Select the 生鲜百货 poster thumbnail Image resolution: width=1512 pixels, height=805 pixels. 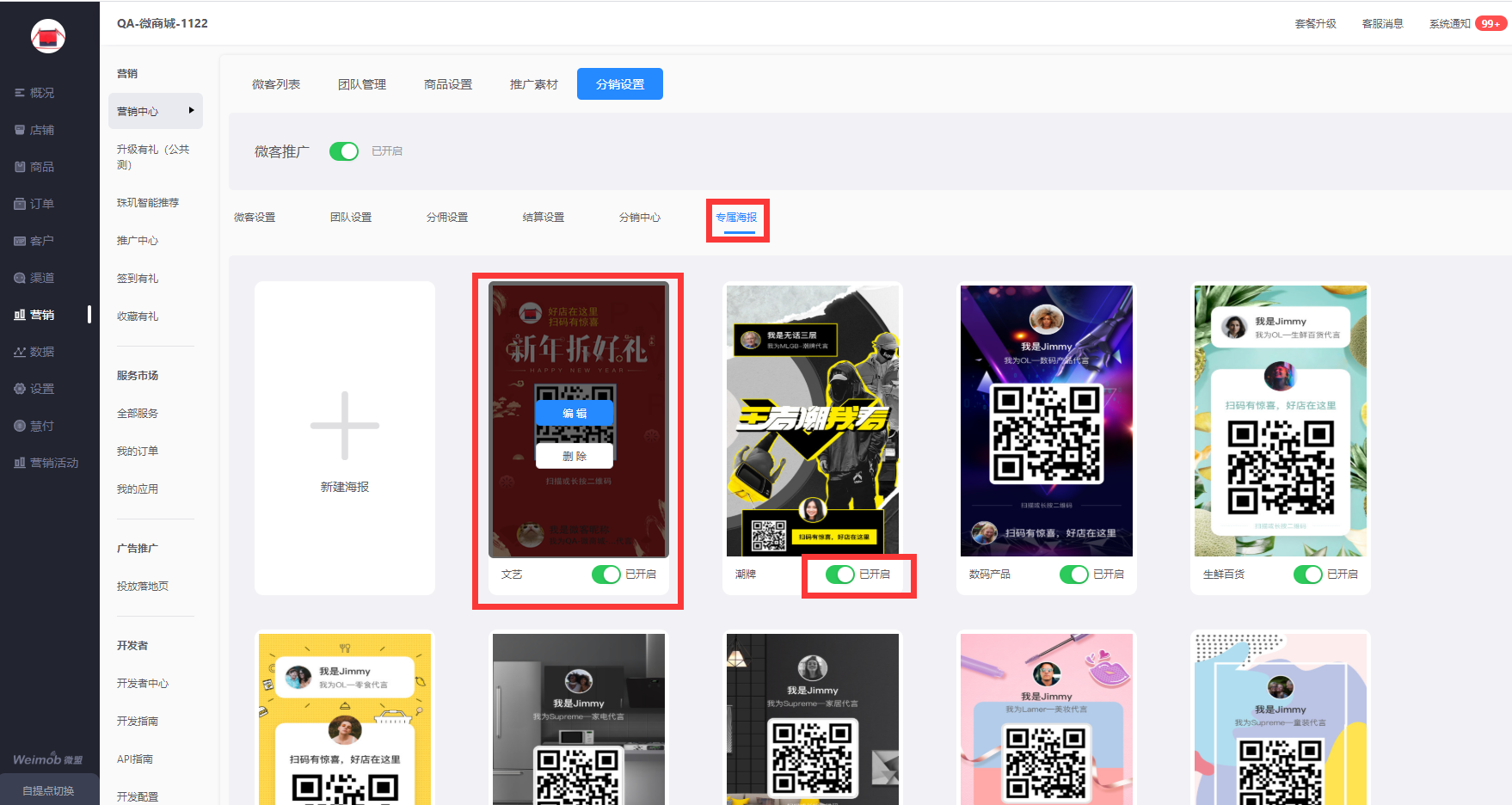coord(1281,421)
